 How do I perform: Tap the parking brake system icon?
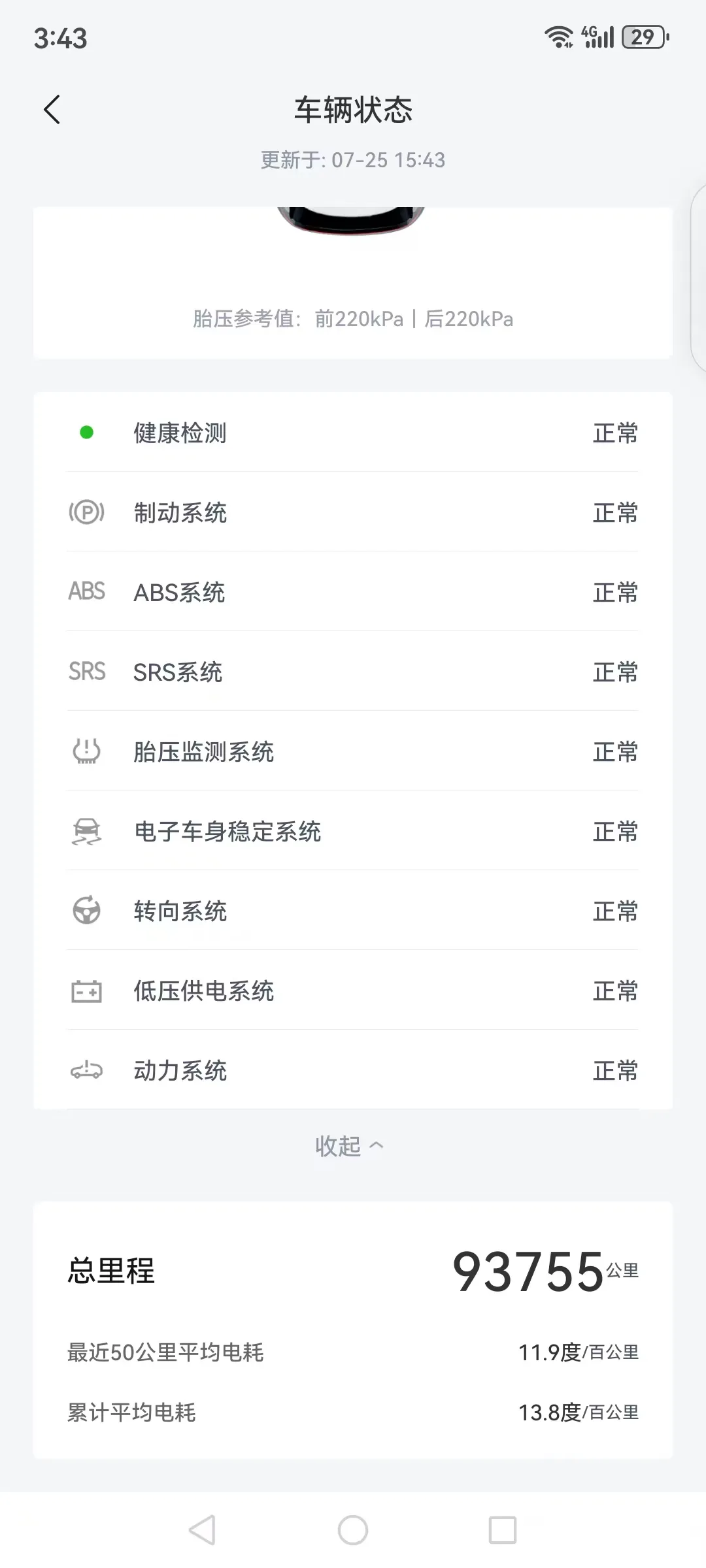[86, 512]
